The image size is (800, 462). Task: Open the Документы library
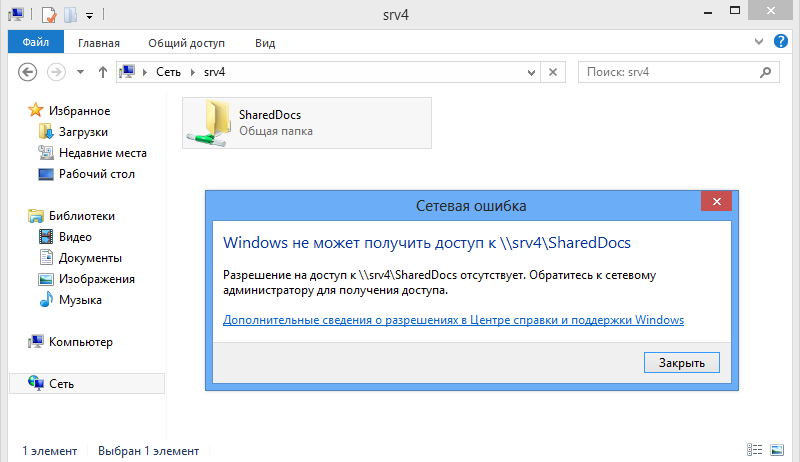click(90, 258)
